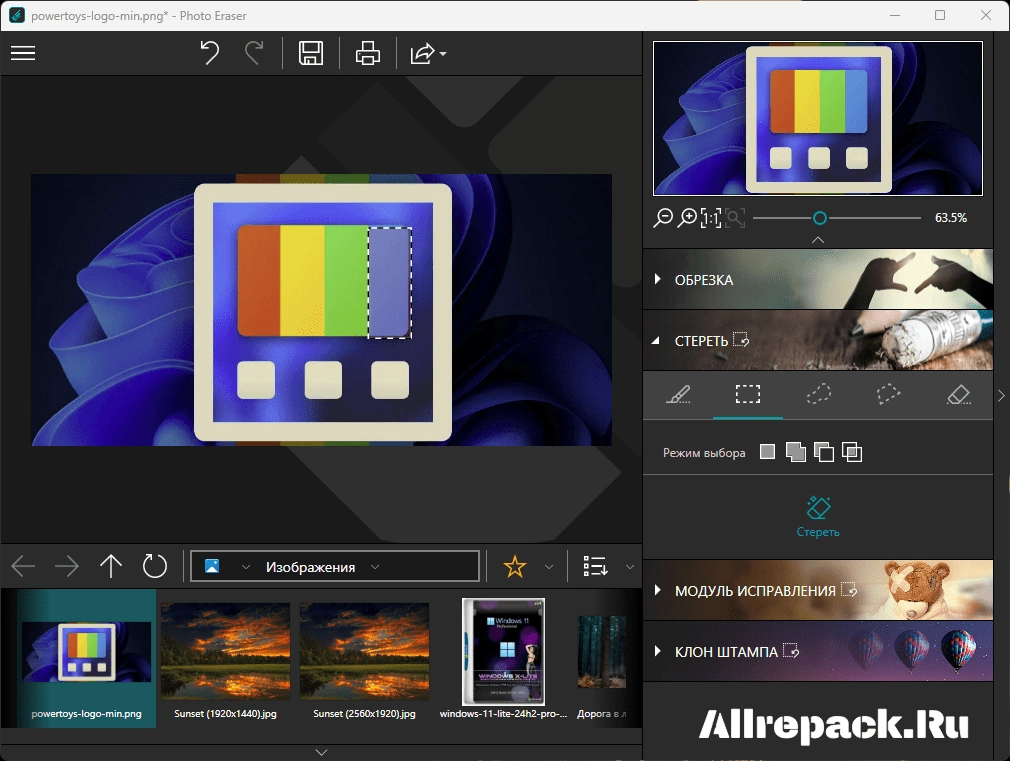Minimize the Photo Eraser window
The width and height of the screenshot is (1010, 761).
click(x=895, y=15)
